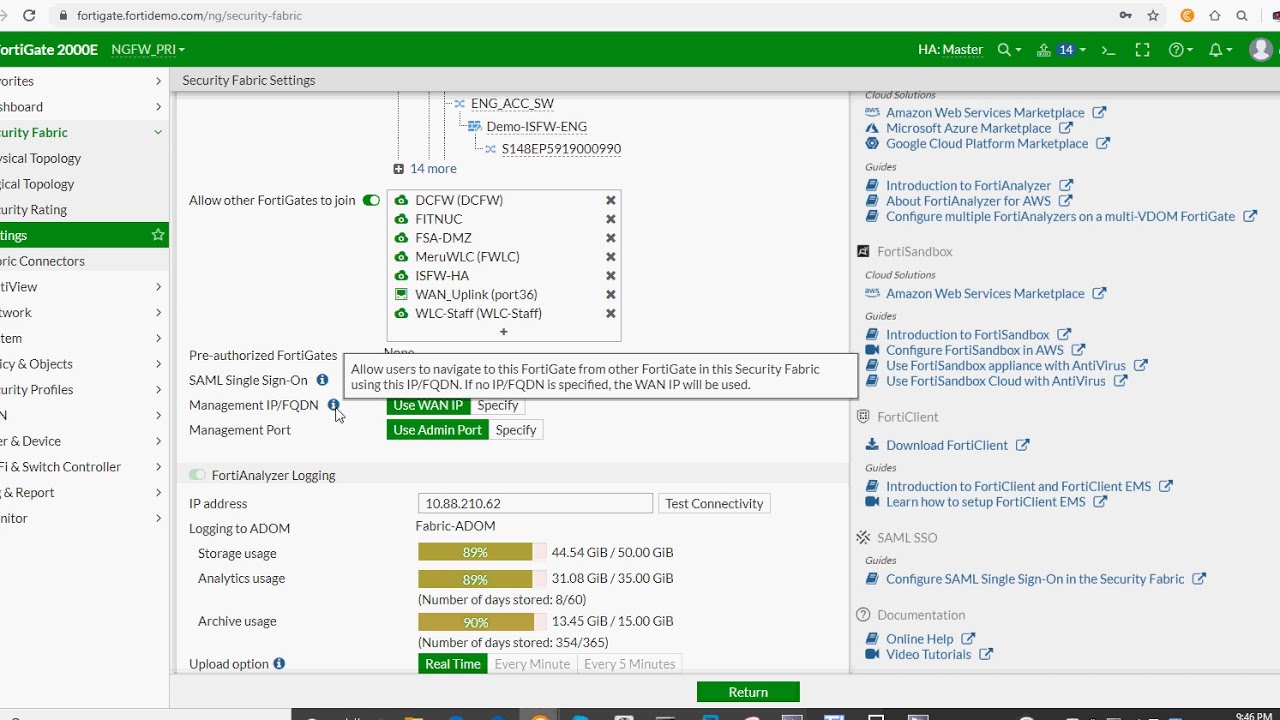Open the help question-mark menu
This screenshot has height=720, width=1280.
[x=1176, y=50]
